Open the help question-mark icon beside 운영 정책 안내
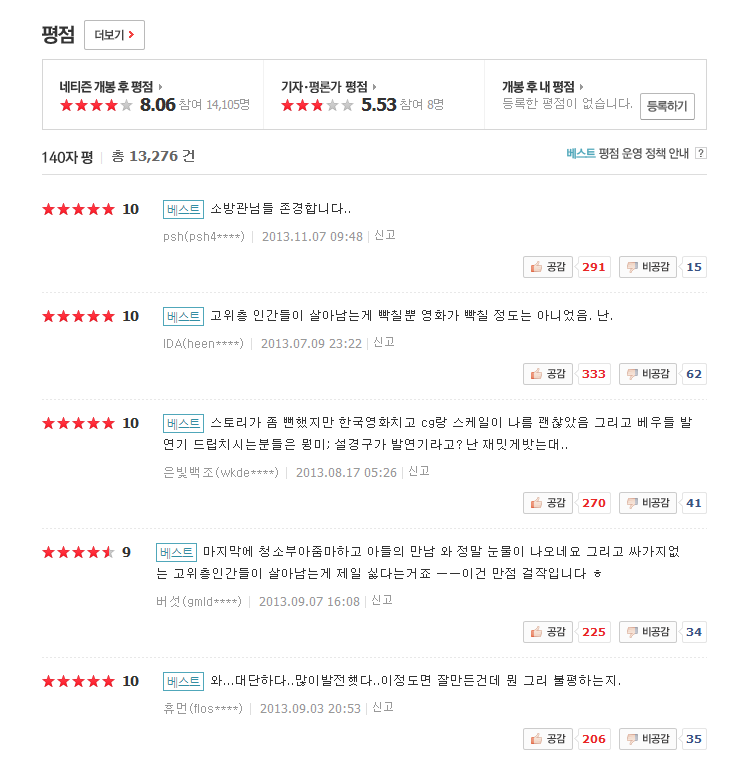The image size is (730, 760). (x=700, y=153)
